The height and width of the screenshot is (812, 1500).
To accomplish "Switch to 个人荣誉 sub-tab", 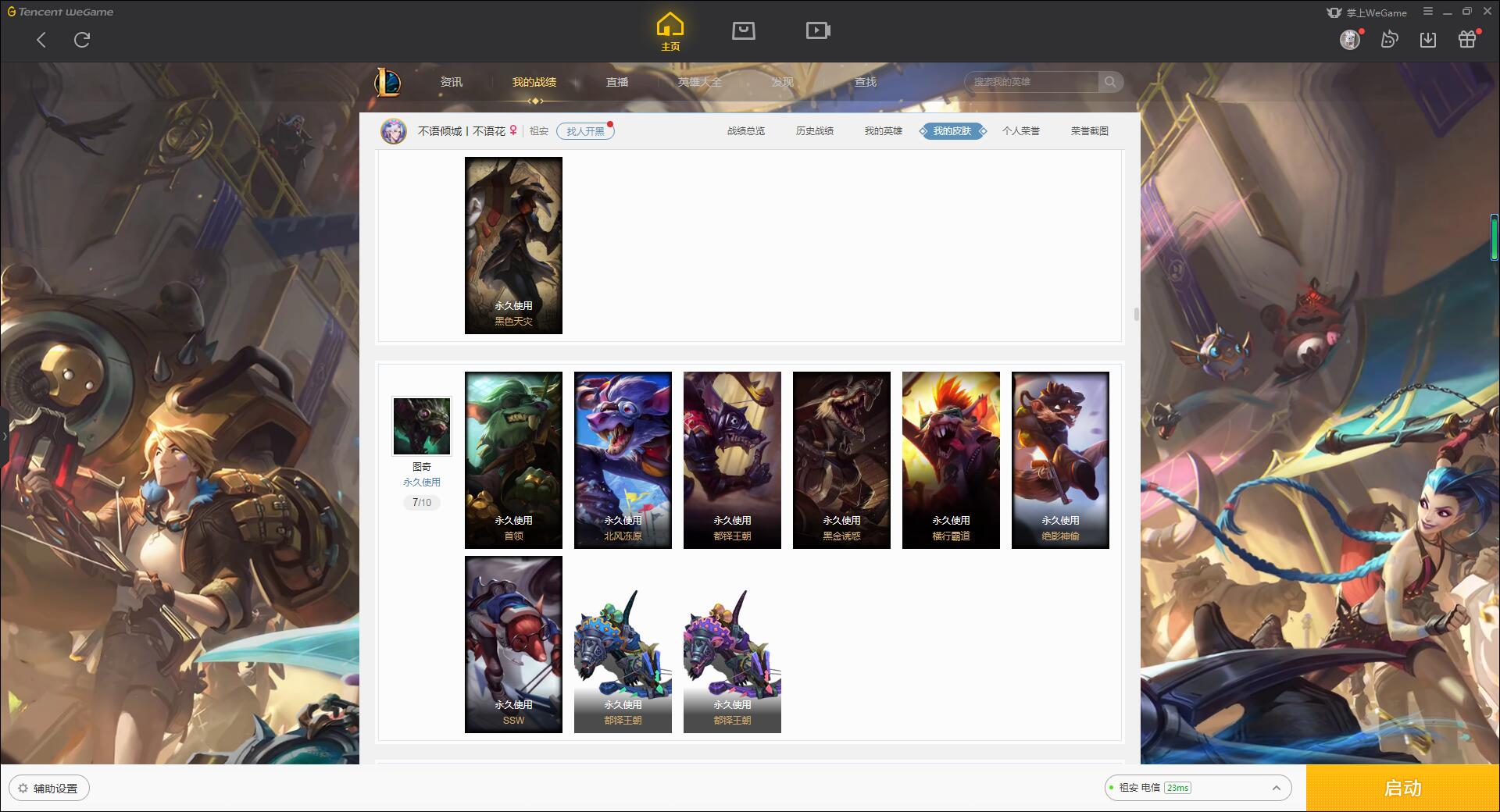I will point(1021,131).
